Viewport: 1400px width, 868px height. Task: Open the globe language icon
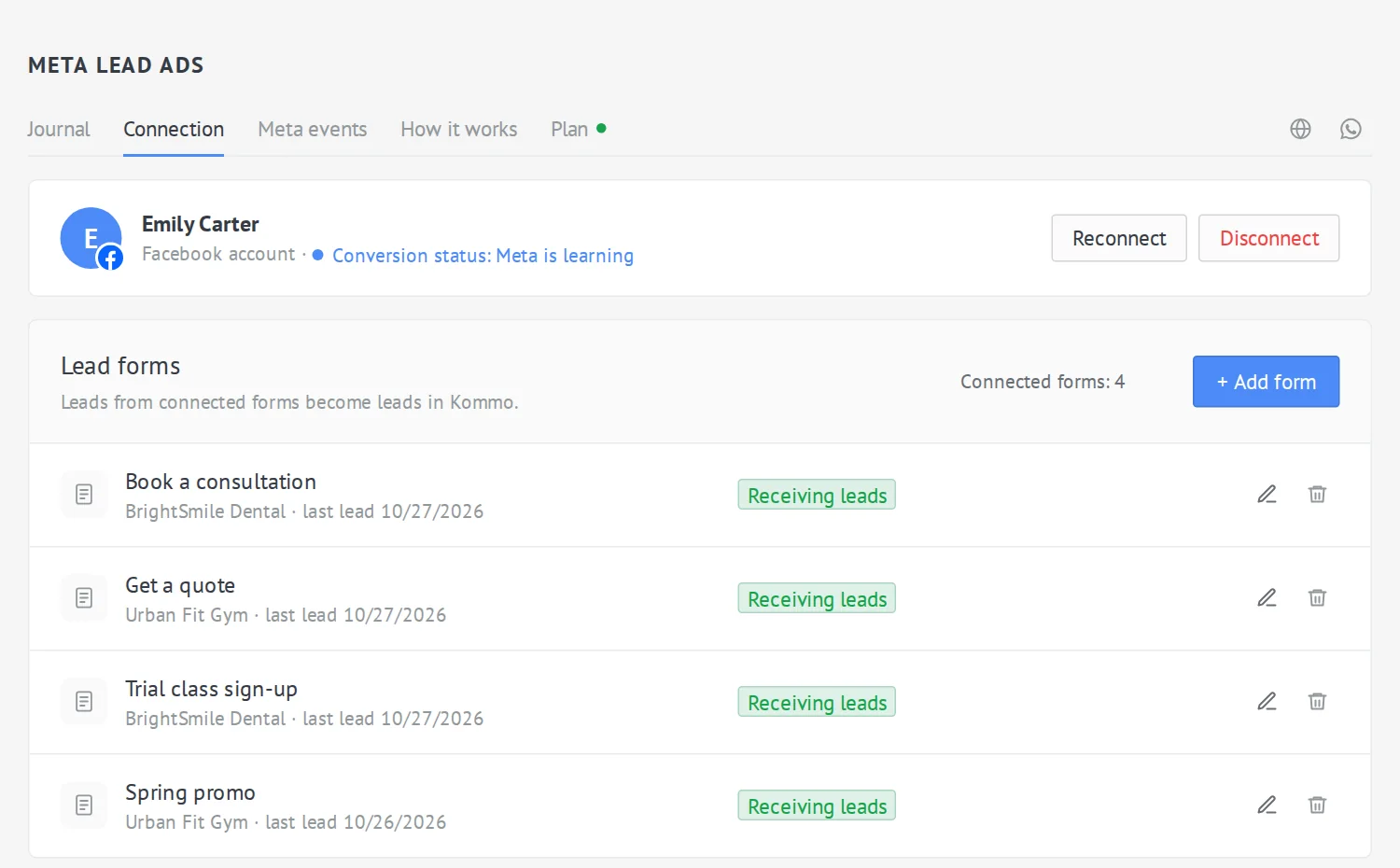coord(1300,129)
